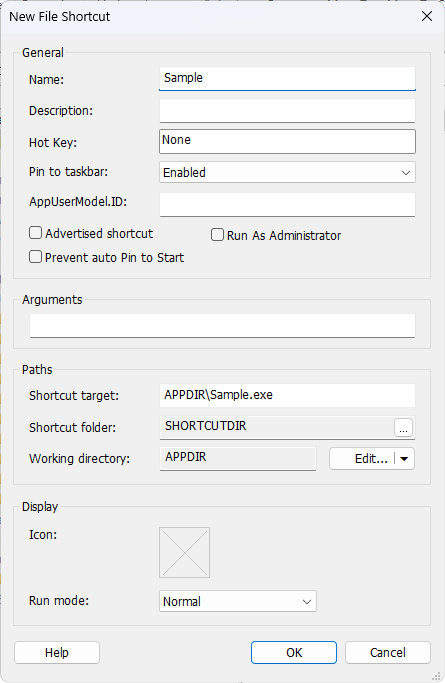The height and width of the screenshot is (683, 445).
Task: Click the Shortcut target field
Action: pos(287,395)
